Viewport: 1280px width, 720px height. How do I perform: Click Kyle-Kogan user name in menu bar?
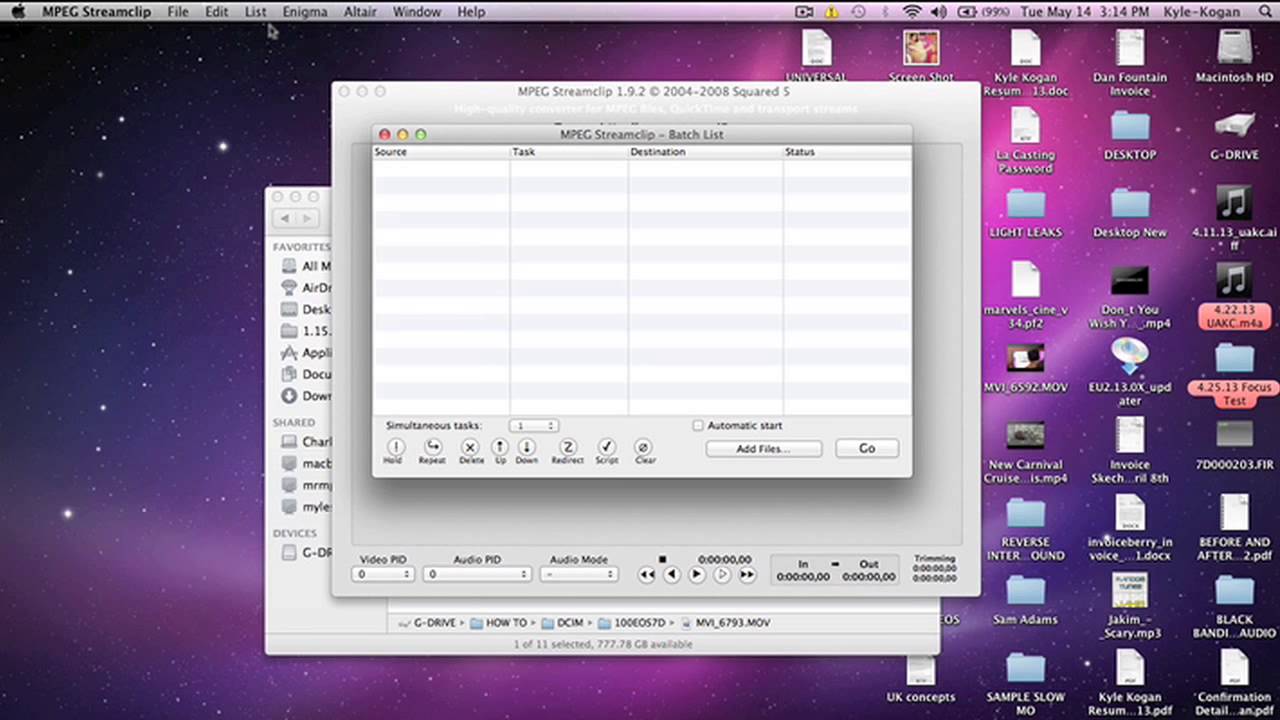click(x=1204, y=12)
